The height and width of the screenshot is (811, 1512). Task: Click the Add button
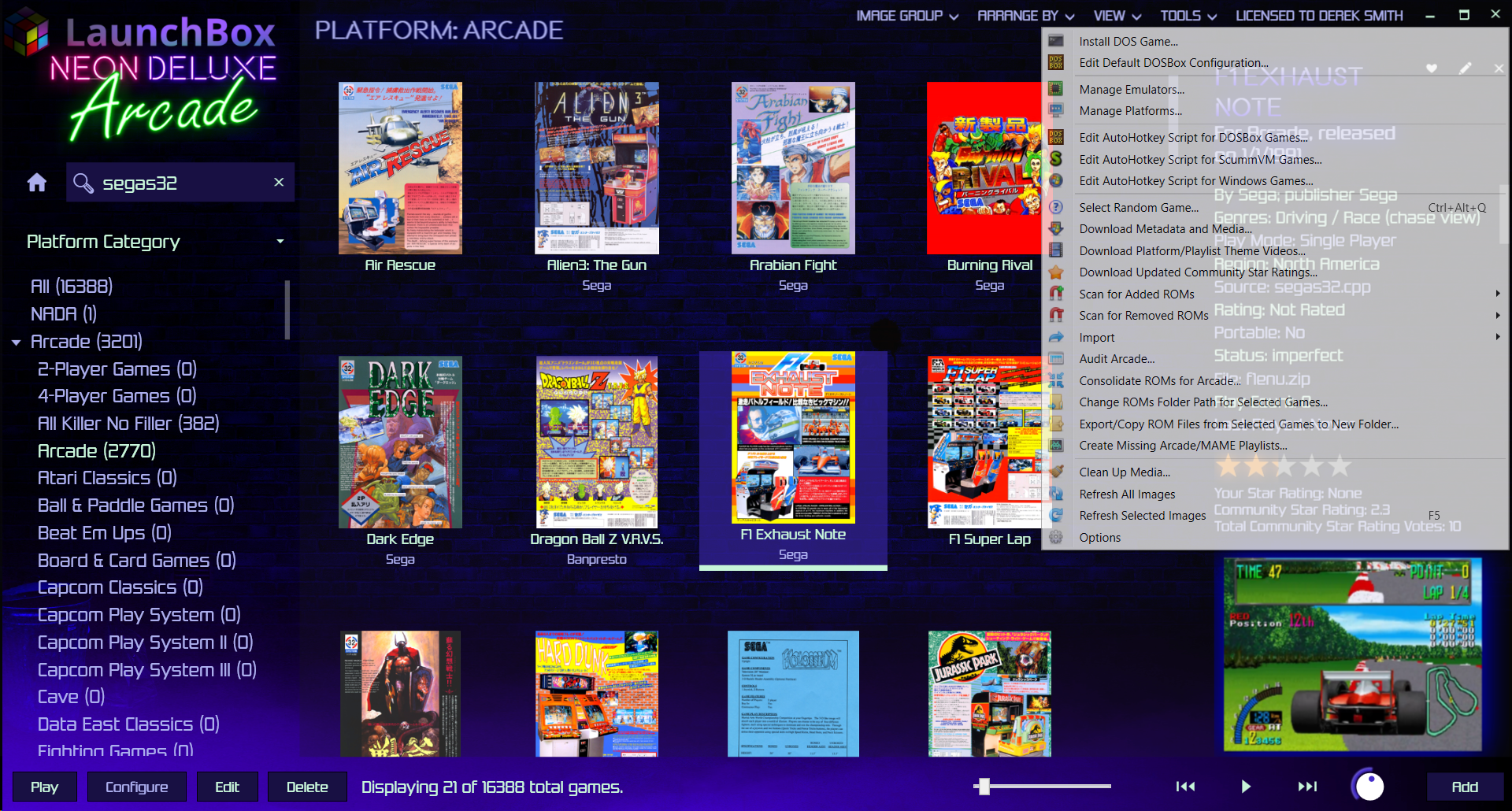pyautogui.click(x=1465, y=787)
